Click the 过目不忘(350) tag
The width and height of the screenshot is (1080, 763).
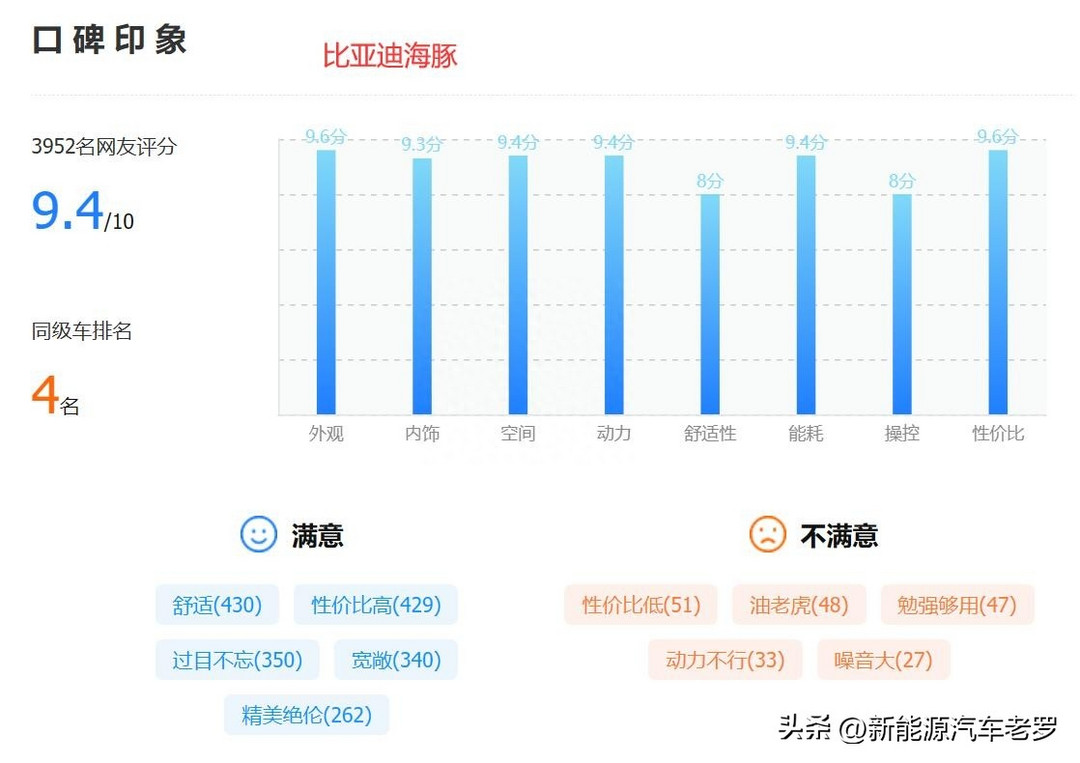coord(237,660)
